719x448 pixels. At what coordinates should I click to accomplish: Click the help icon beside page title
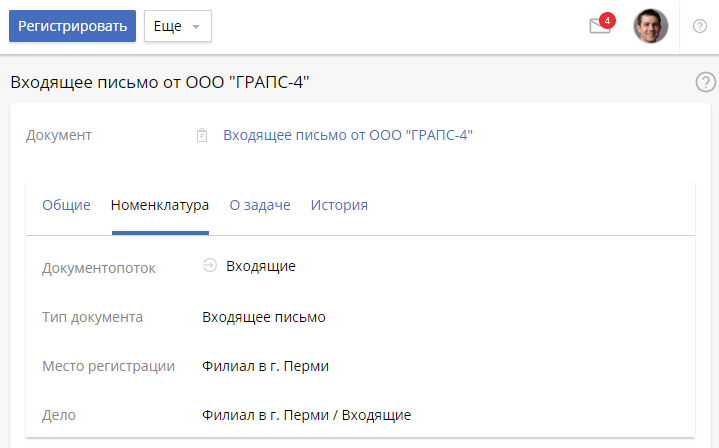point(705,83)
